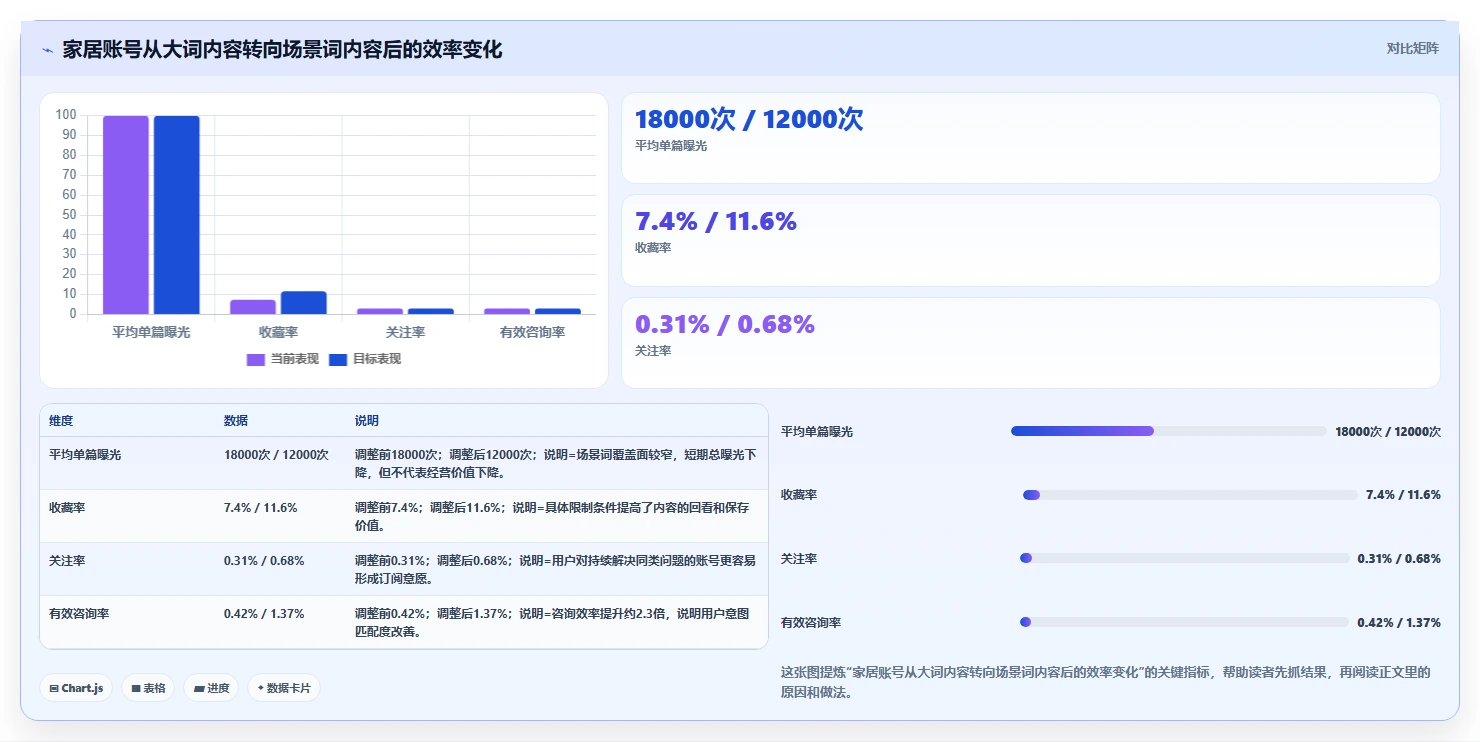The height and width of the screenshot is (742, 1480).
Task: Select the 平均单篇曝光 row name in the table
Action: [x=85, y=454]
